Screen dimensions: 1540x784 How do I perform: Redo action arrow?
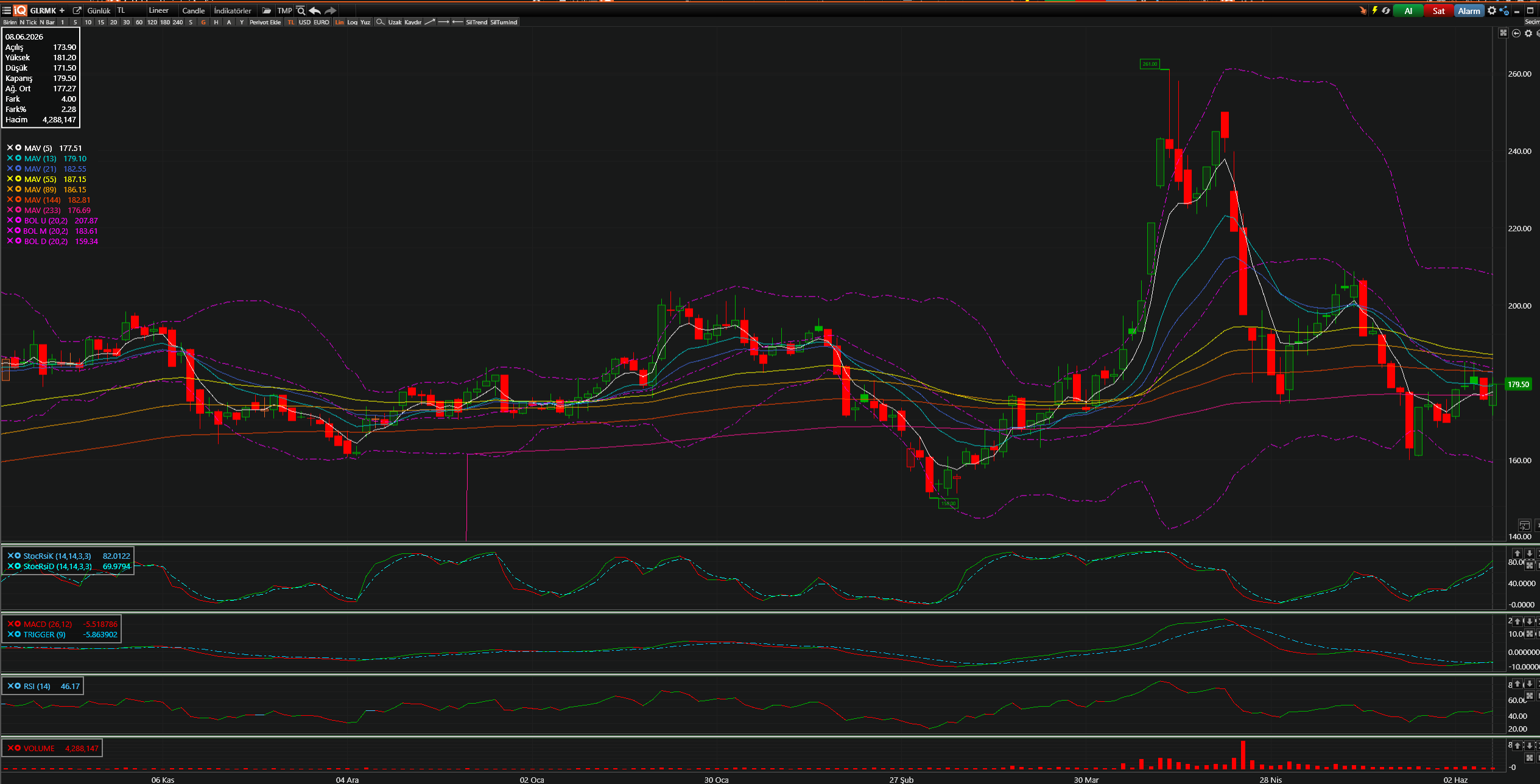(330, 10)
